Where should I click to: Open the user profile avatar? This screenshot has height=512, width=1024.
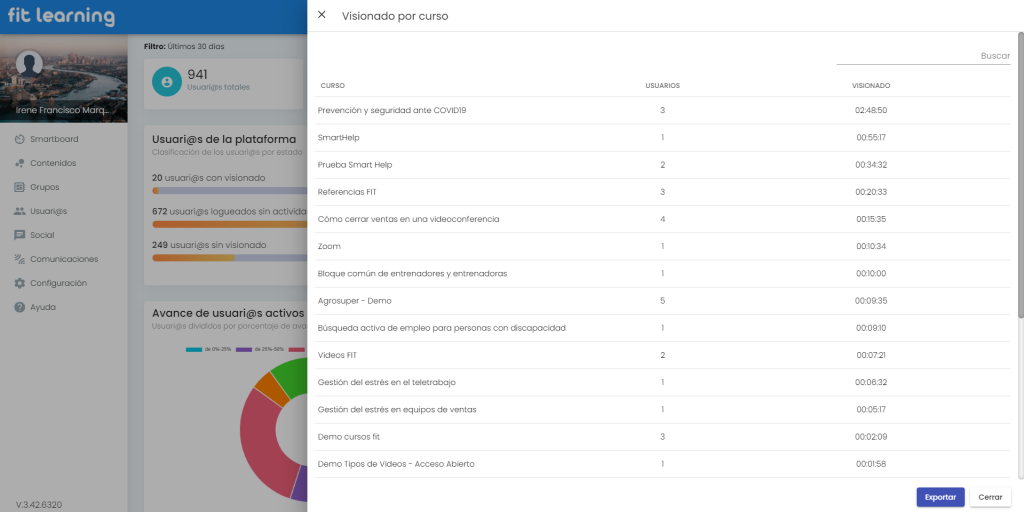pos(30,65)
